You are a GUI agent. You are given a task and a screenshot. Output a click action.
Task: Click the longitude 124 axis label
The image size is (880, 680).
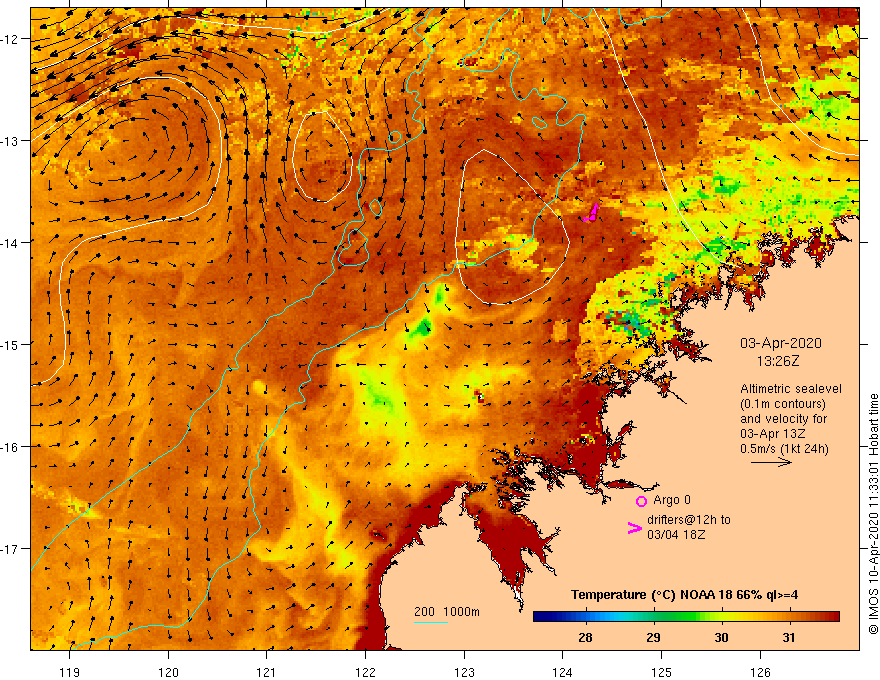pos(562,672)
